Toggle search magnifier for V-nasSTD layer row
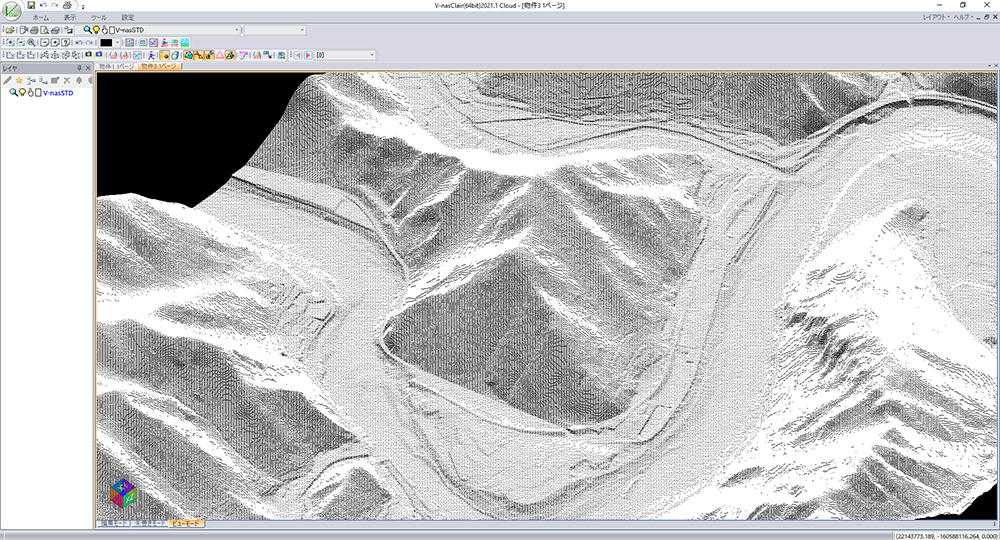 tap(13, 92)
